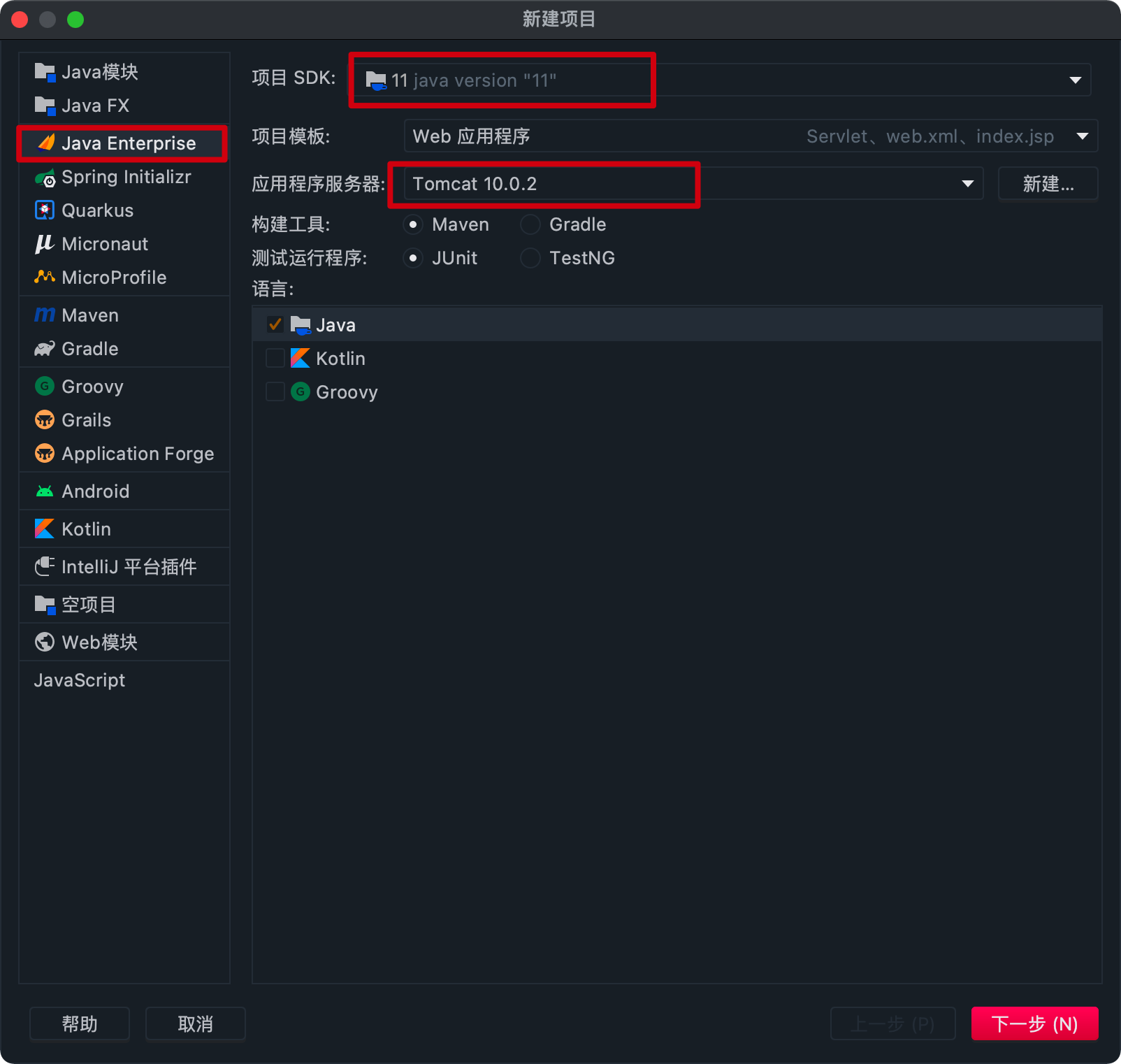Select Java FX in the sidebar
The image size is (1121, 1064).
(x=124, y=106)
